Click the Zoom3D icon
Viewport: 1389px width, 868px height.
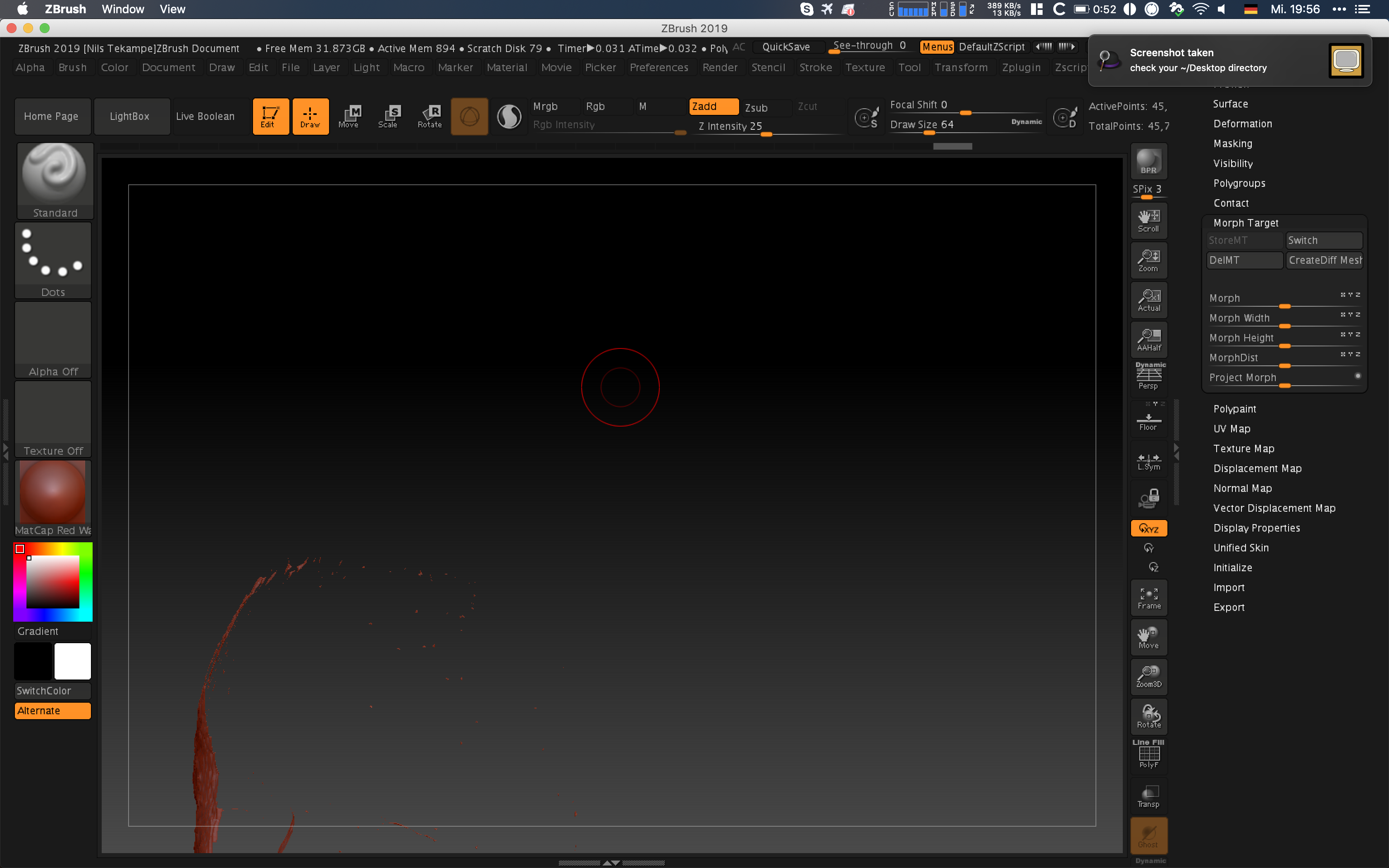click(1149, 677)
